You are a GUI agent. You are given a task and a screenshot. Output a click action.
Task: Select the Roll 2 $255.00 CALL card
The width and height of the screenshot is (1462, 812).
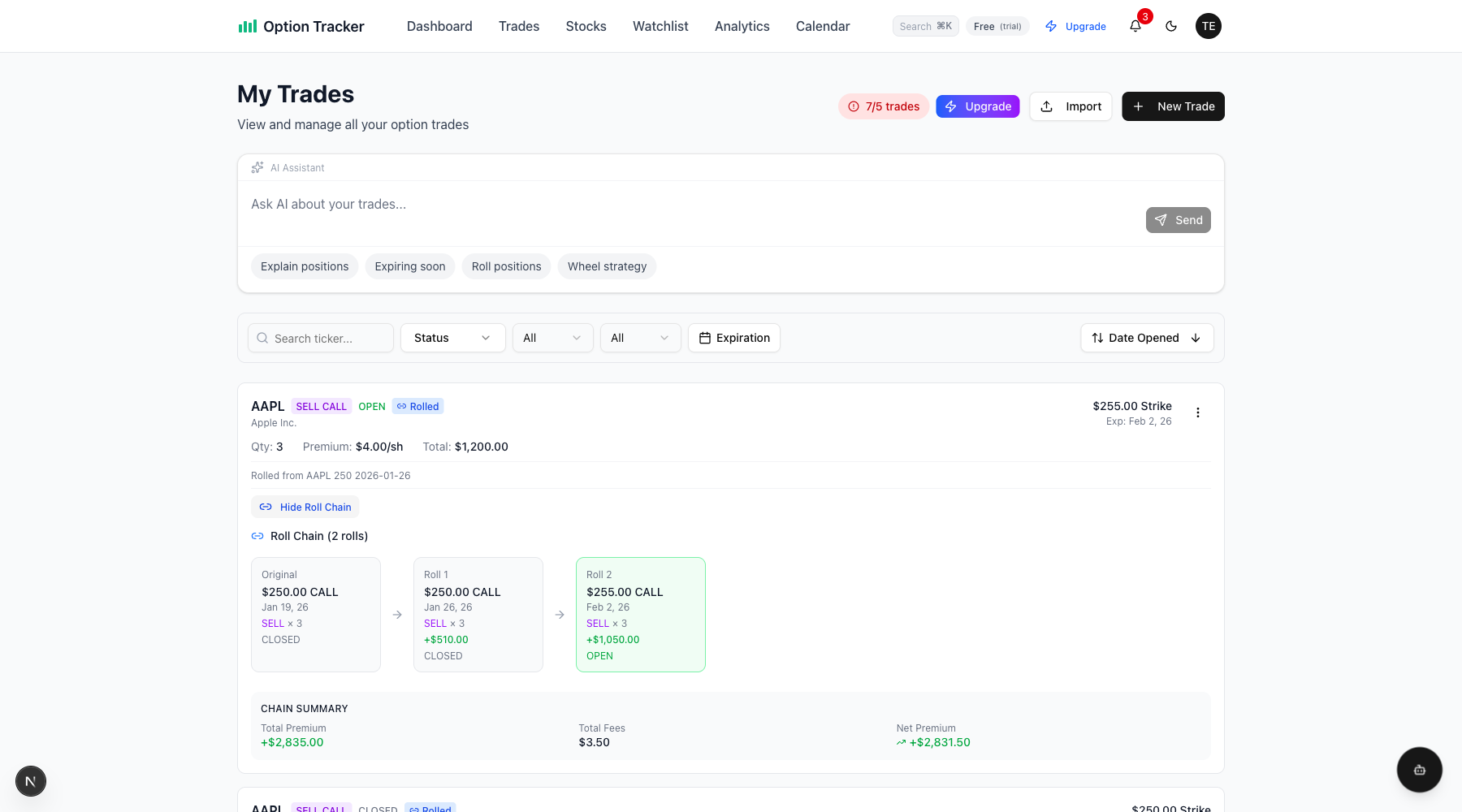(x=640, y=615)
